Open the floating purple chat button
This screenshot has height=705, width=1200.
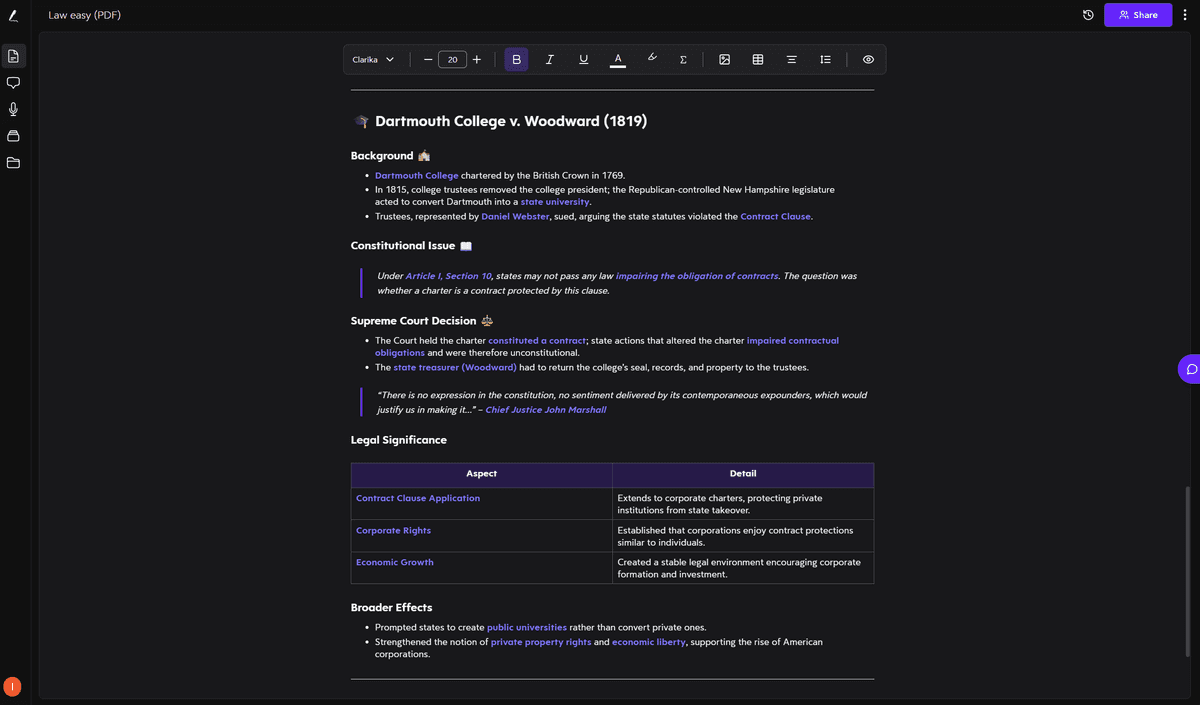(x=1190, y=369)
